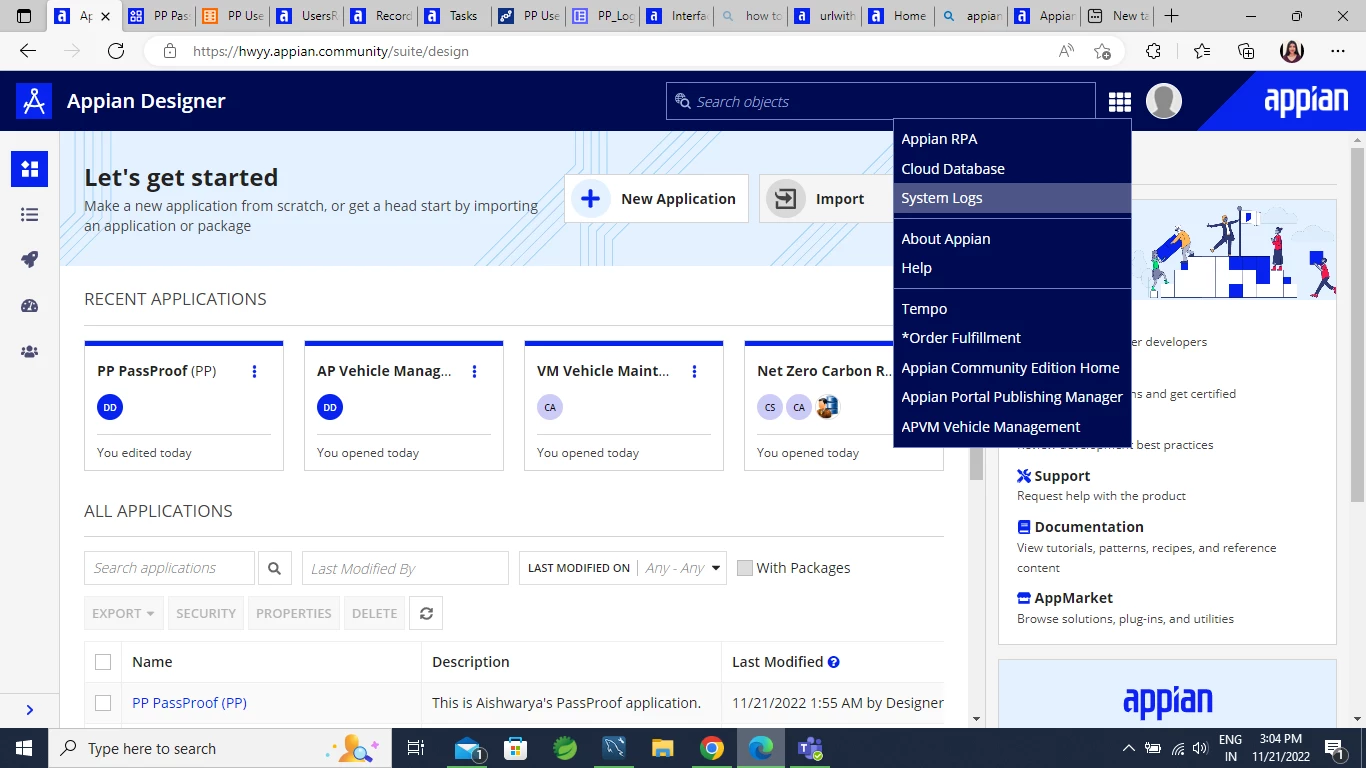This screenshot has width=1366, height=768.
Task: Refresh the applications list
Action: pyautogui.click(x=426, y=613)
